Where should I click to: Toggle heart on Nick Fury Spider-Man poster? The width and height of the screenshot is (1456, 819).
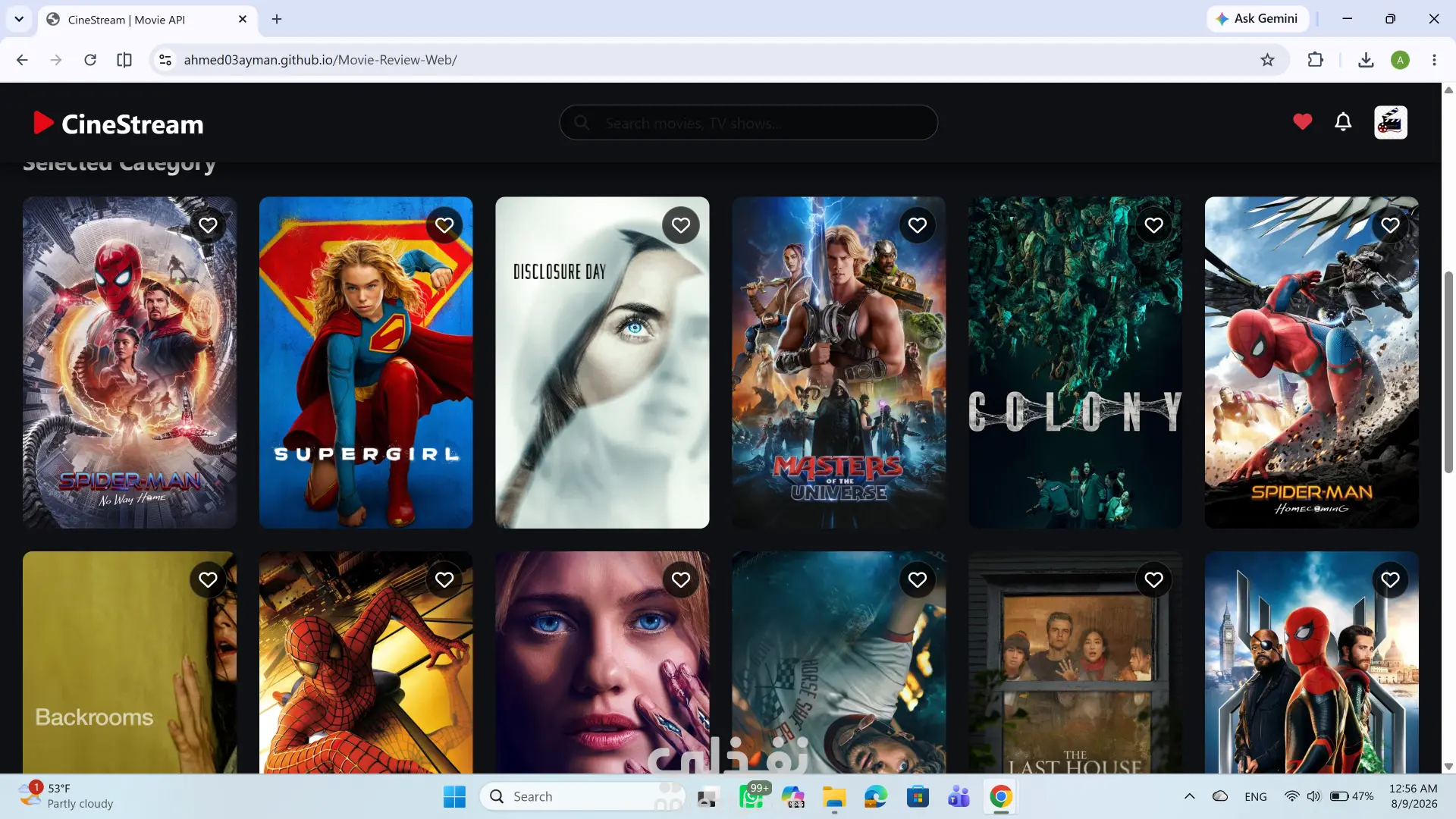1390,580
